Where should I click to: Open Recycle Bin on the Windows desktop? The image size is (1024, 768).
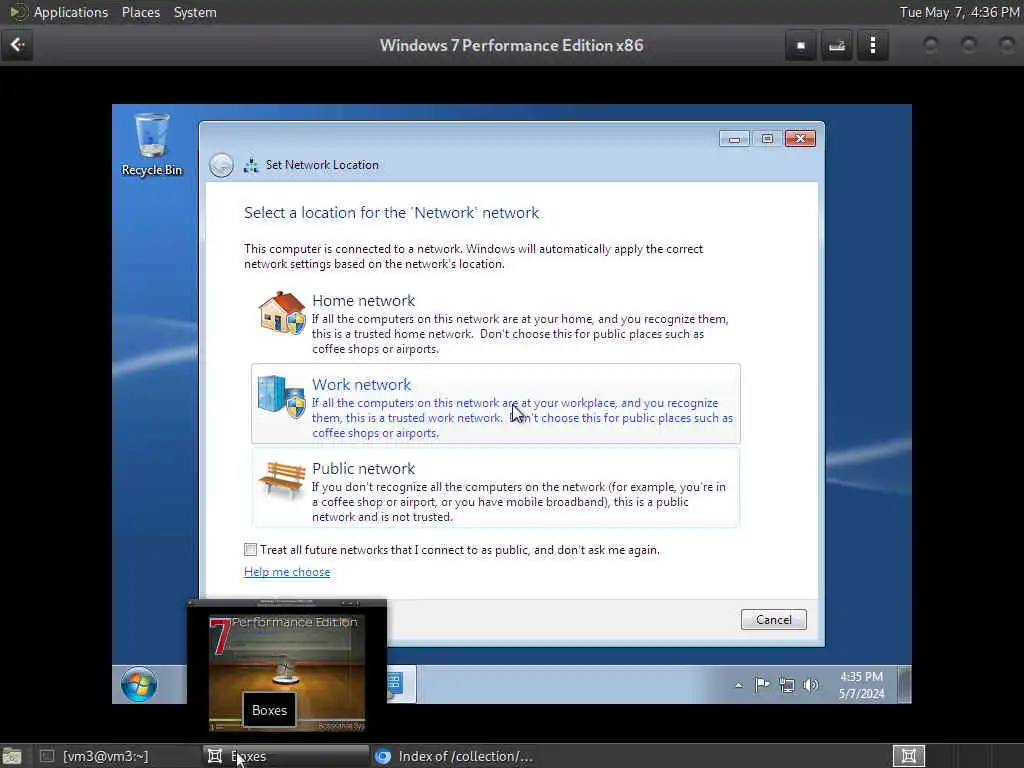pyautogui.click(x=152, y=144)
